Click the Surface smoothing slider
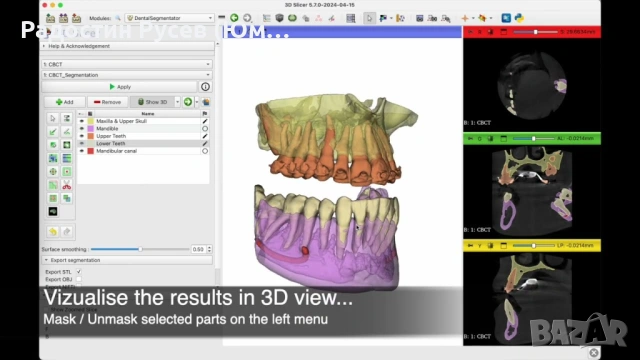The width and height of the screenshot is (640, 360). [140, 249]
